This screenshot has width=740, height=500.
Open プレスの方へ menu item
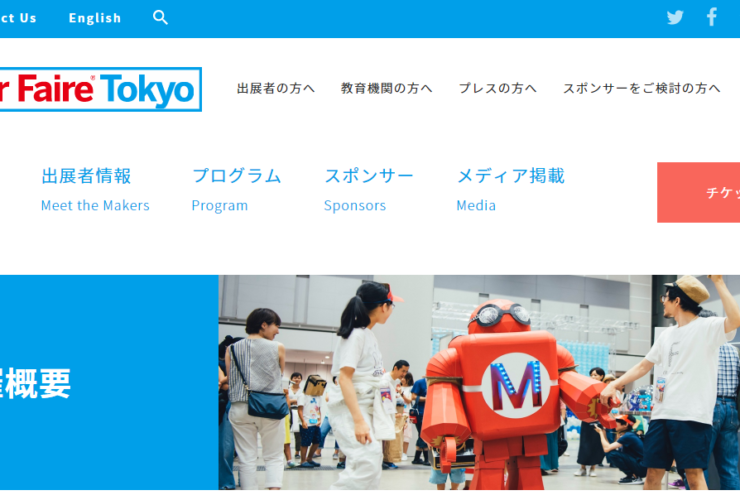click(x=497, y=88)
